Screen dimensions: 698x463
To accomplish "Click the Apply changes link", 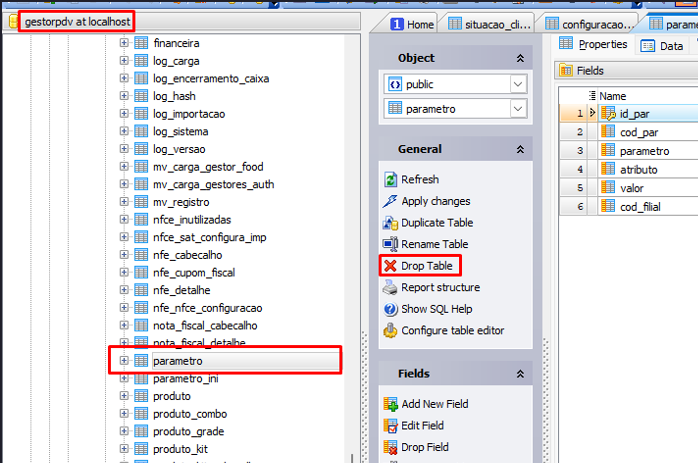I will pos(436,201).
